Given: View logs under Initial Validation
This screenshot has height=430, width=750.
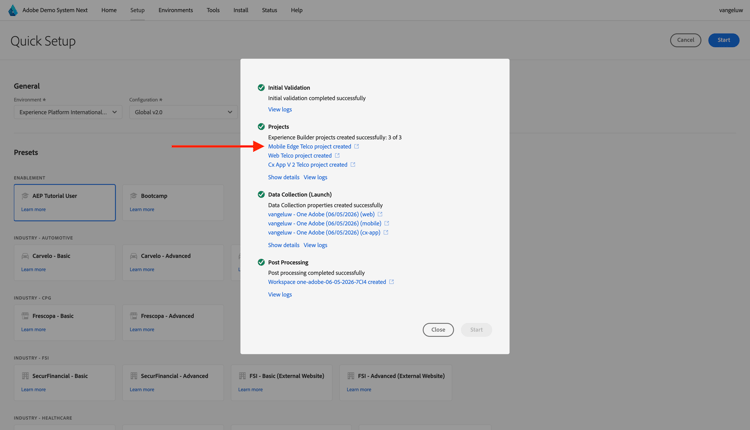Looking at the screenshot, I should pos(280,110).
